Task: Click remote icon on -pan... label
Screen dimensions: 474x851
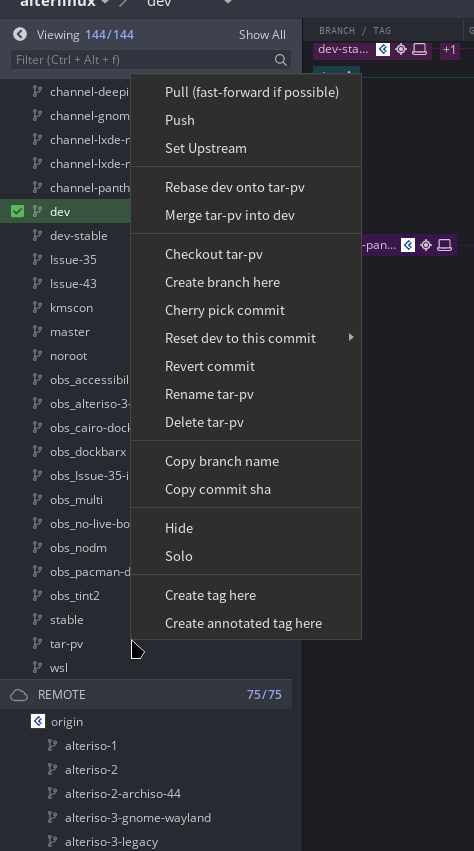Action: point(408,245)
